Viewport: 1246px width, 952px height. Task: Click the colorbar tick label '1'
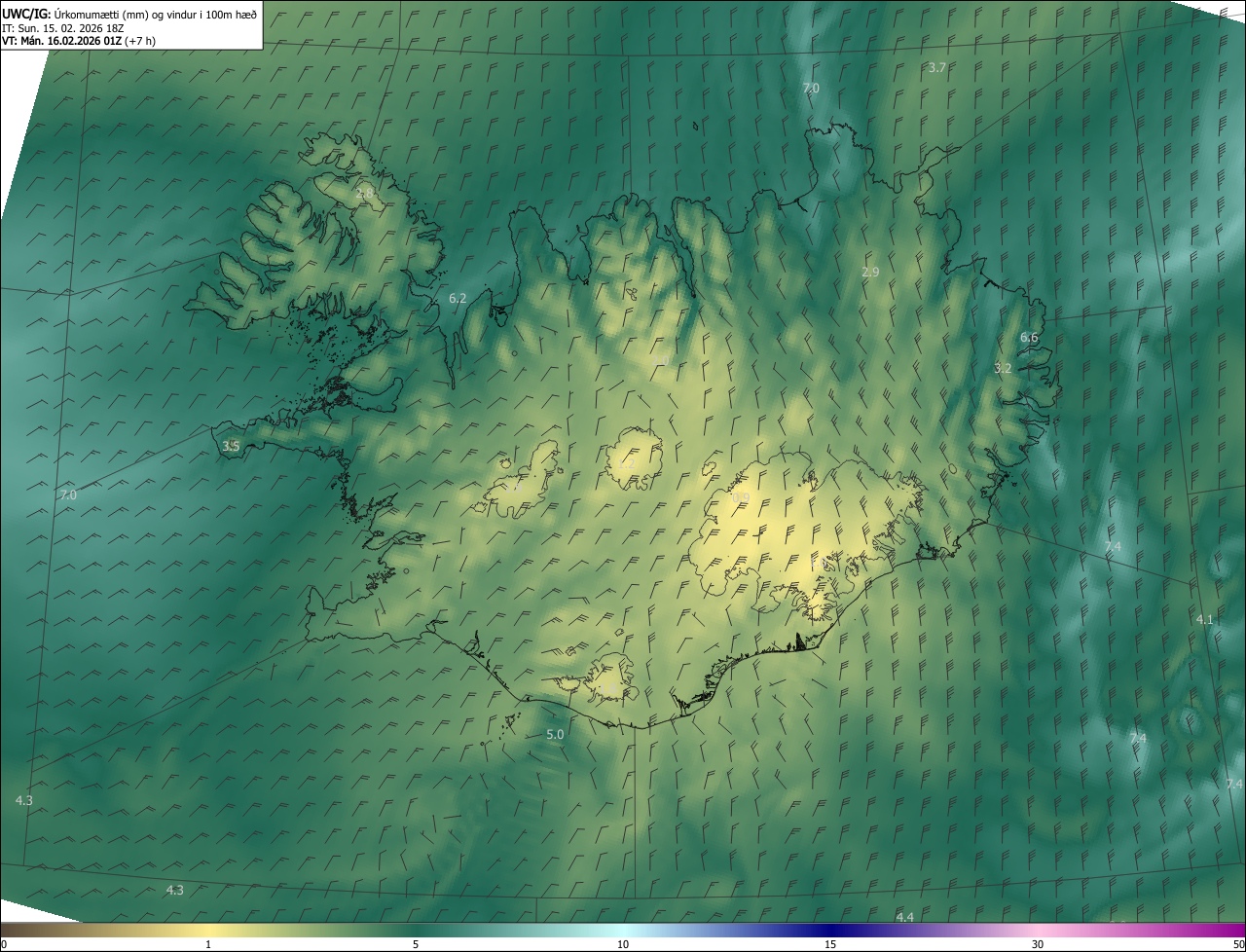click(208, 945)
